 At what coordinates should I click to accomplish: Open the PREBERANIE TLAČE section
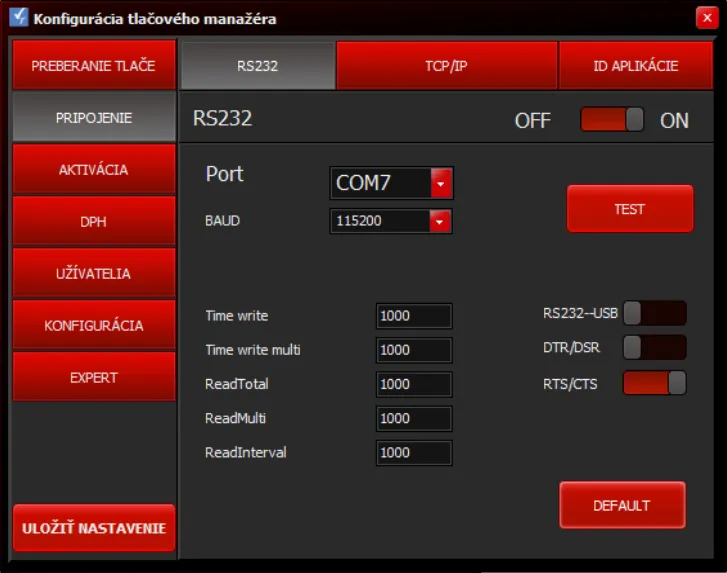(x=94, y=65)
